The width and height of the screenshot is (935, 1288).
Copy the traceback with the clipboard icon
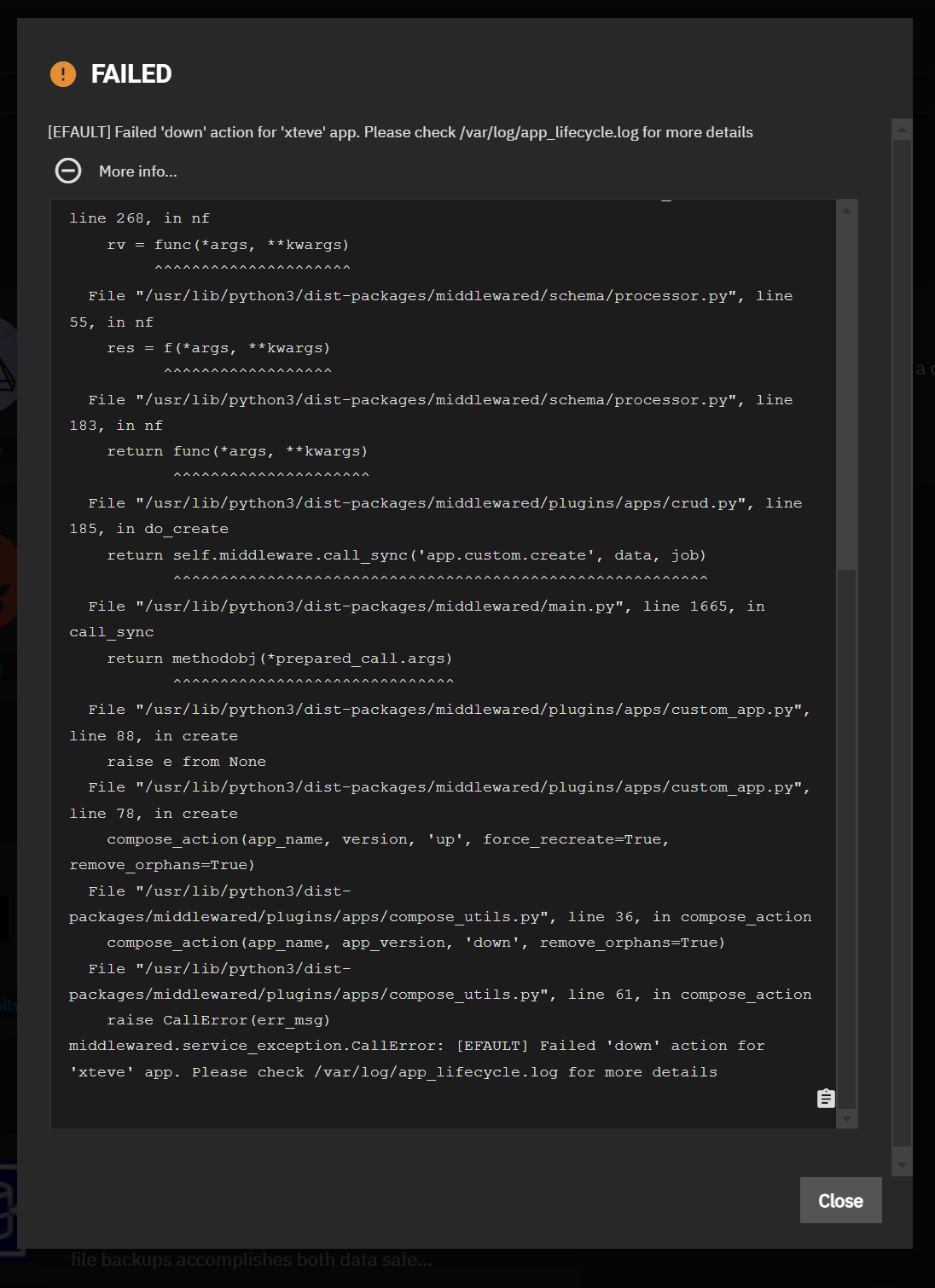coord(825,1098)
